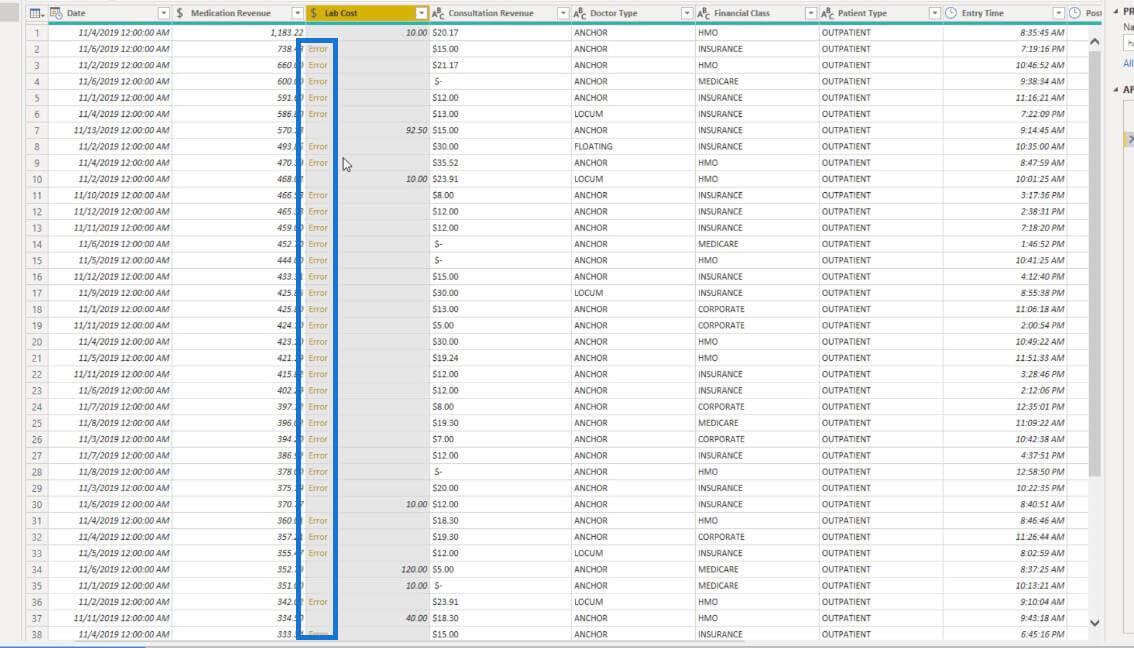
Task: Click Consultation Revenue text type icon
Action: click(438, 13)
